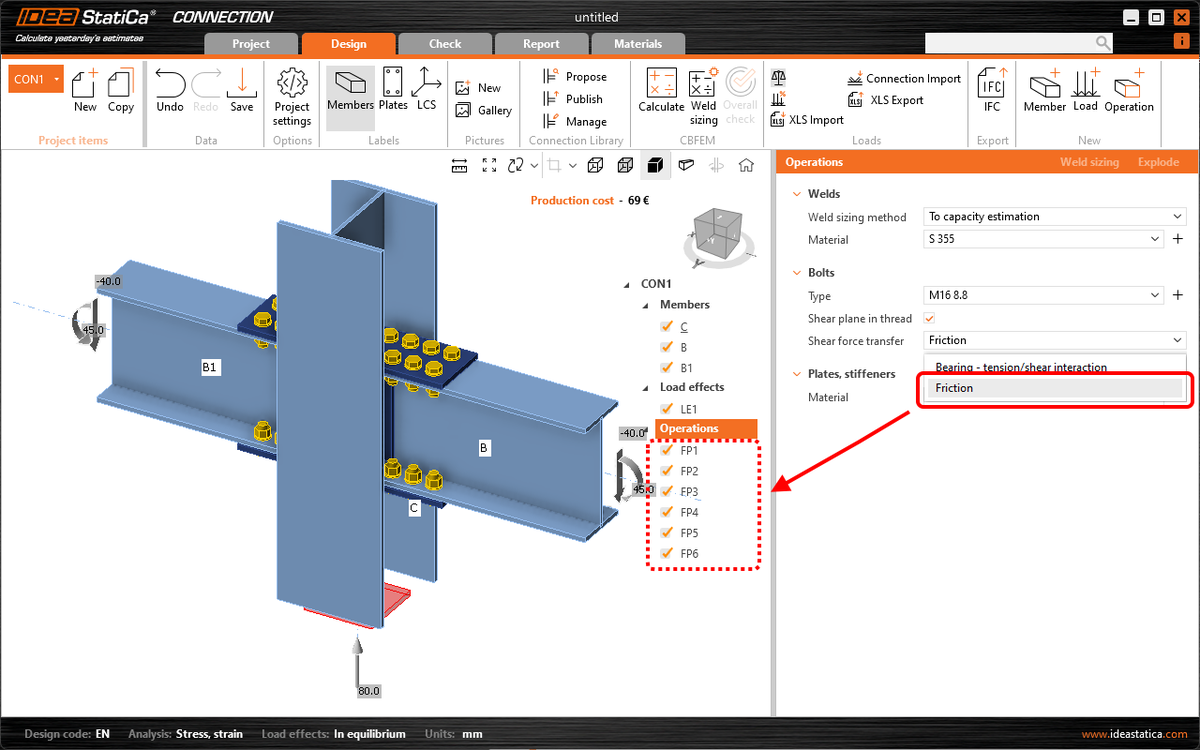Start analysis with the Calculate icon
Image resolution: width=1200 pixels, height=750 pixels.
660,90
